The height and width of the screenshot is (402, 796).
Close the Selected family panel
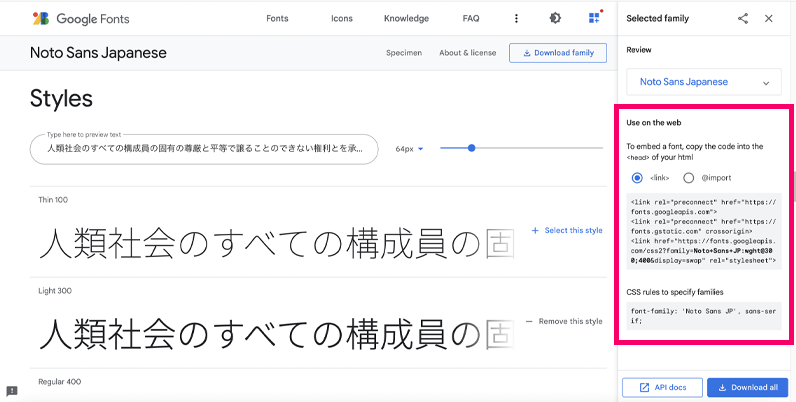click(x=768, y=18)
